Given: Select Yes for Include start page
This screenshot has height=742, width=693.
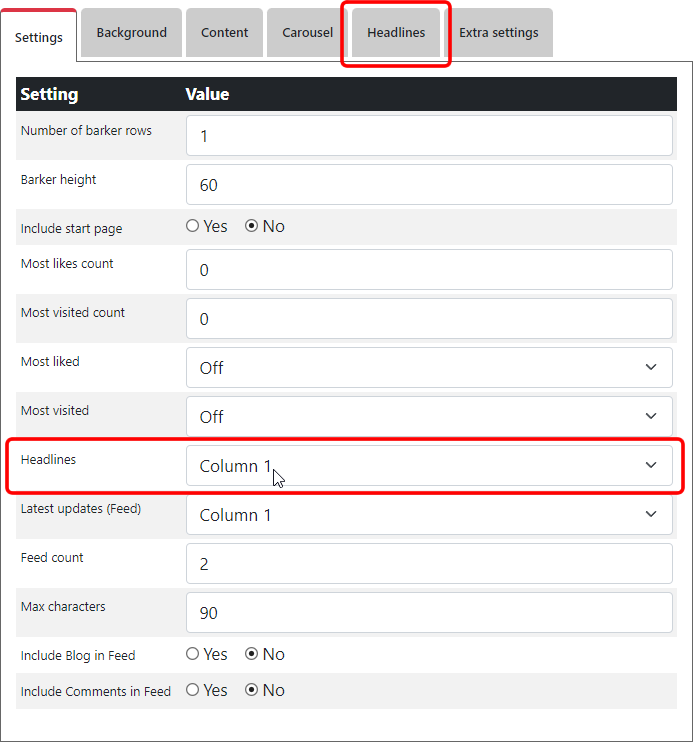Looking at the screenshot, I should pos(193,227).
